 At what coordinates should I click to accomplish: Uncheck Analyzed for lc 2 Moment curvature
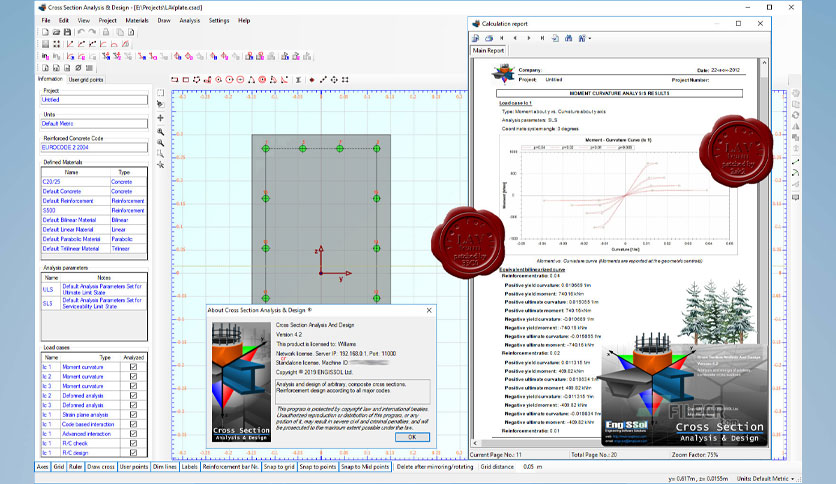click(133, 376)
